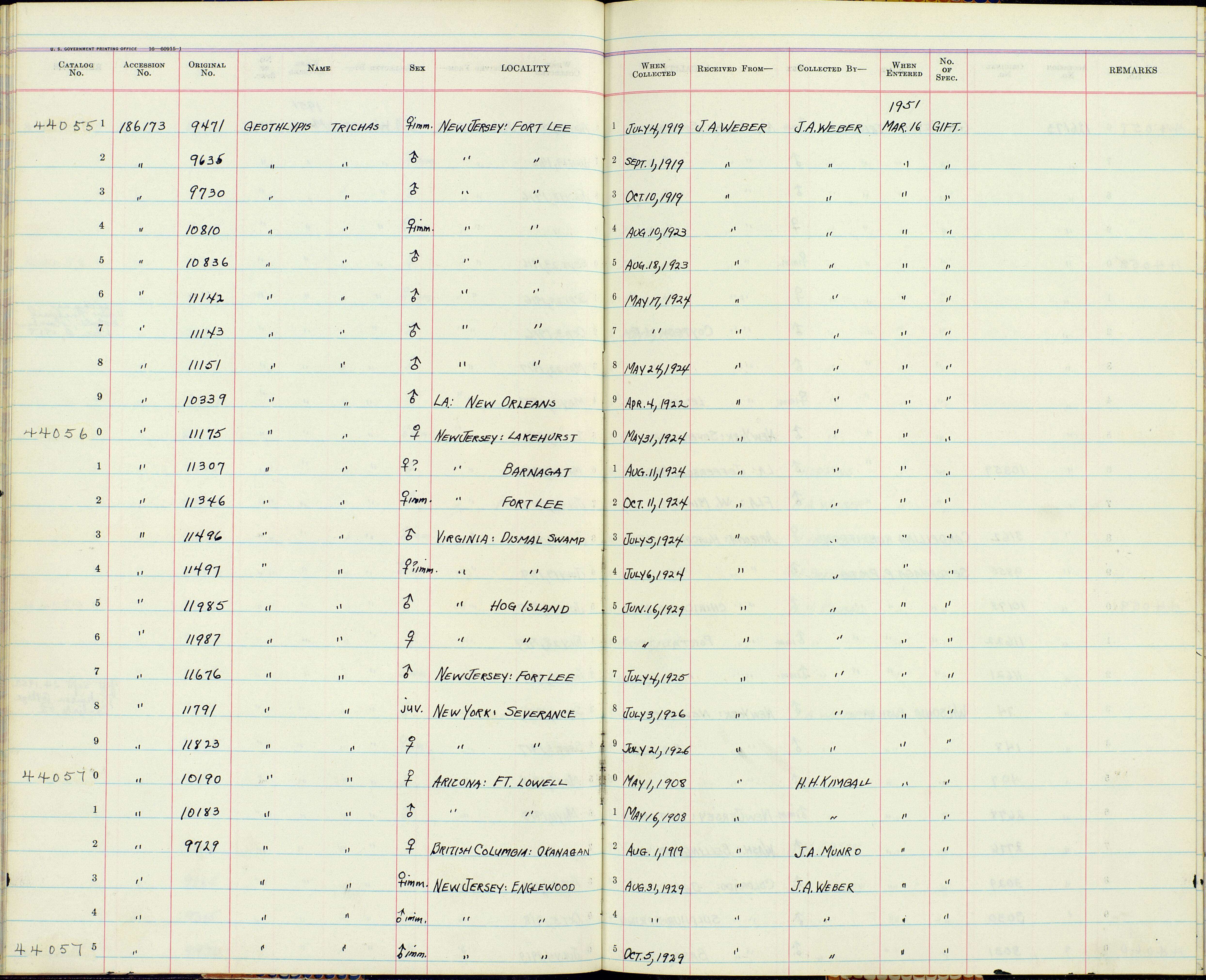Viewport: 1206px width, 980px height.
Task: Click the "Accession No." column header
Action: point(144,69)
